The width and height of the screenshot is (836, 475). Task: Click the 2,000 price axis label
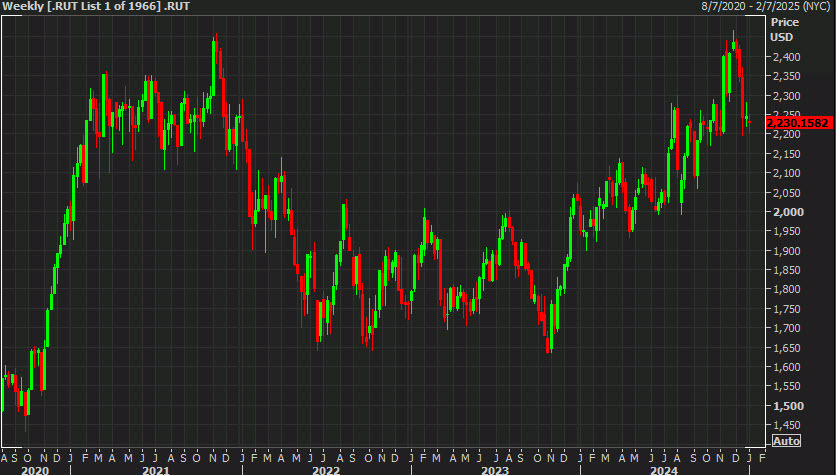click(785, 212)
